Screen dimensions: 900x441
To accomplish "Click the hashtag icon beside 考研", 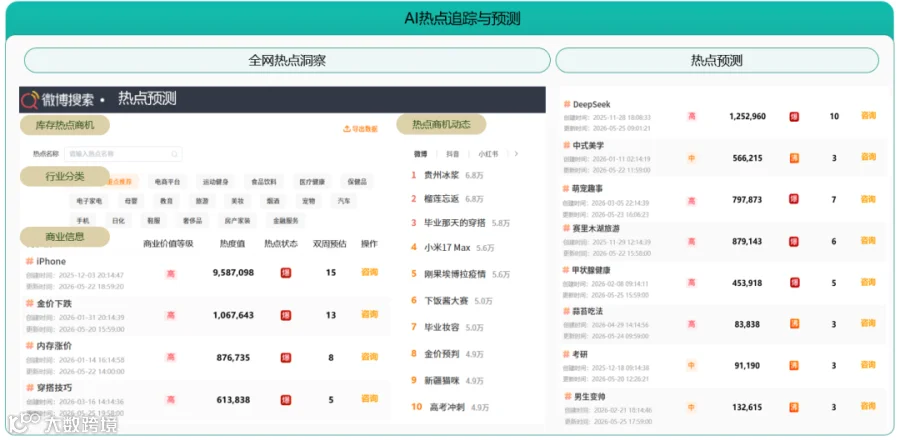I will click(x=567, y=354).
